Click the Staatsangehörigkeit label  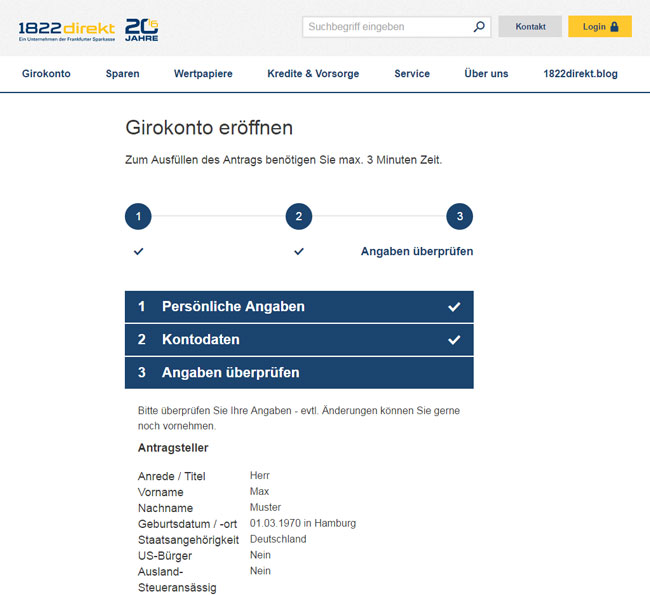[x=188, y=540]
